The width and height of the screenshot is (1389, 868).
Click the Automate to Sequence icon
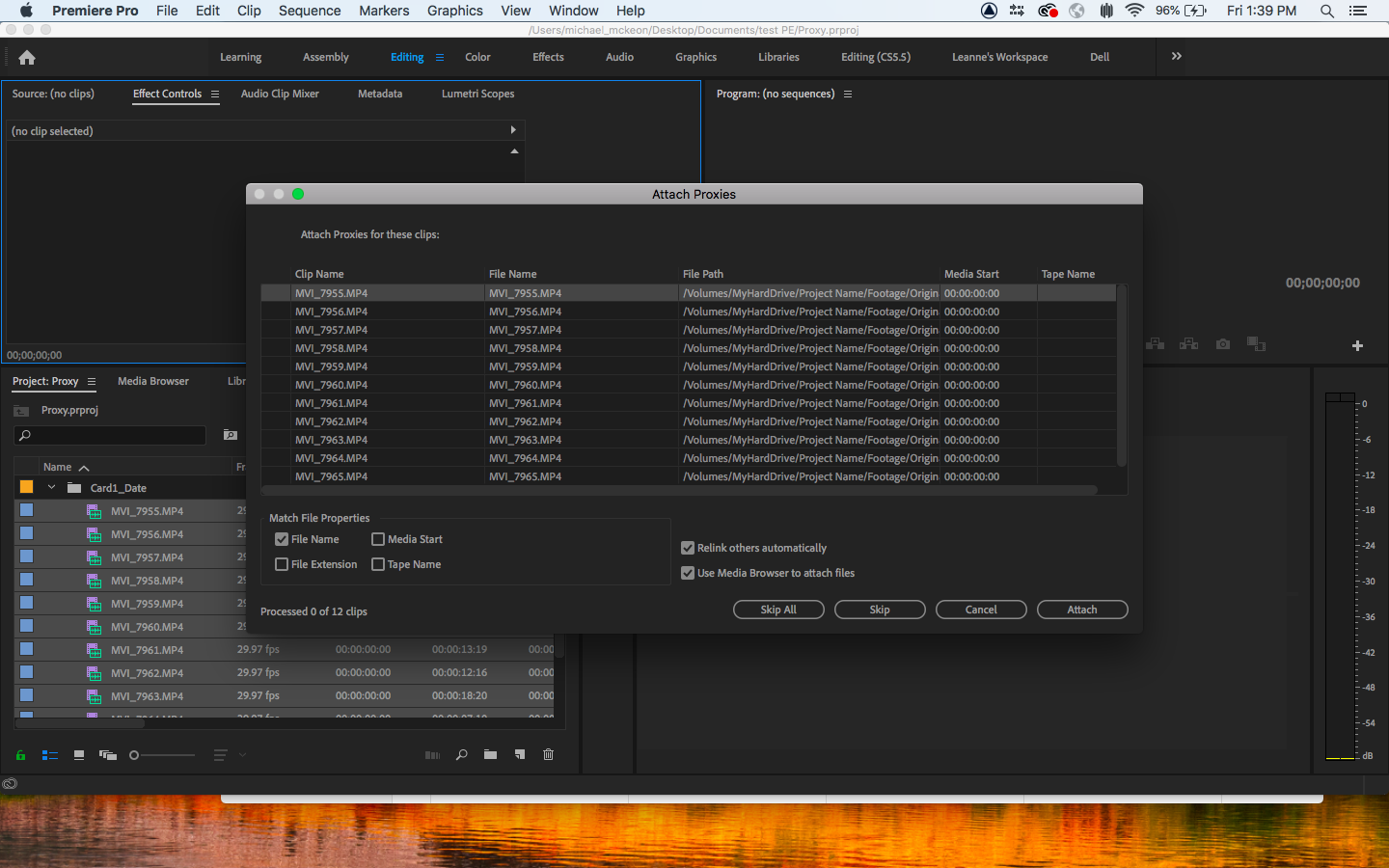pyautogui.click(x=432, y=755)
